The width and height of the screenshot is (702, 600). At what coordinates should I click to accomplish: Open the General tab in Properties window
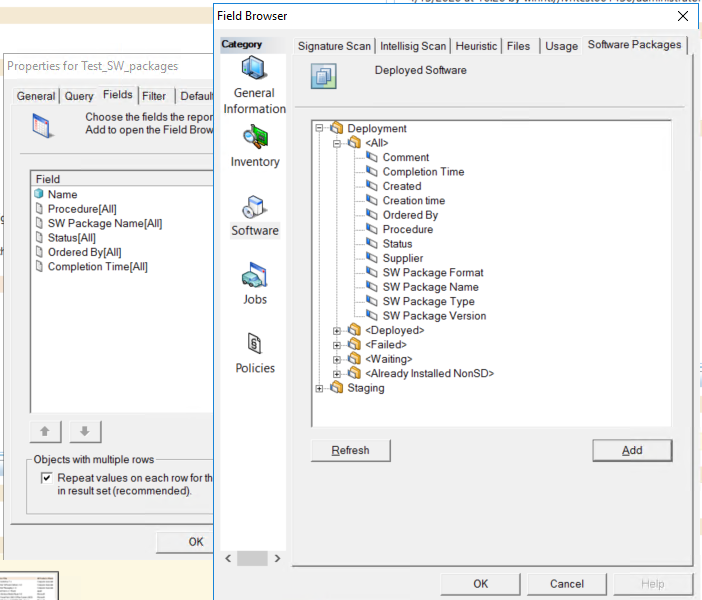36,96
